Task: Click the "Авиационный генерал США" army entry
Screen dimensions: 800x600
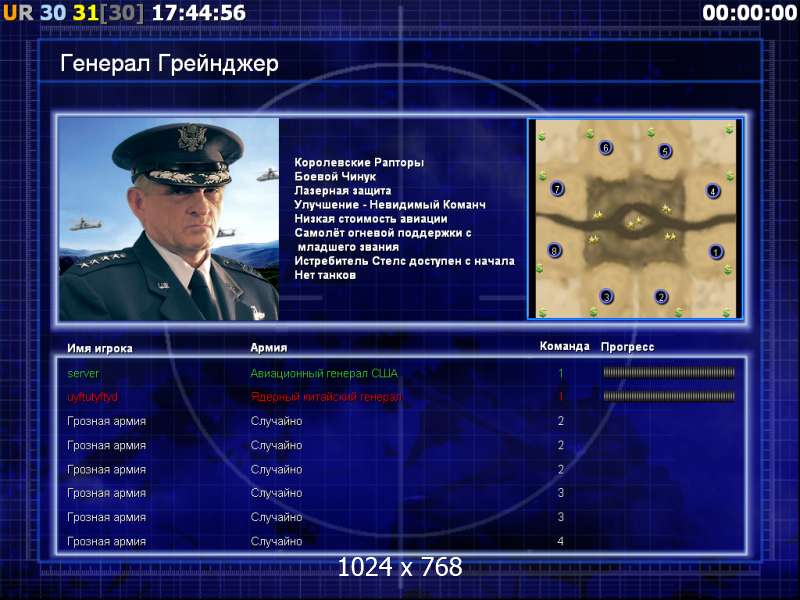Action: tap(324, 373)
